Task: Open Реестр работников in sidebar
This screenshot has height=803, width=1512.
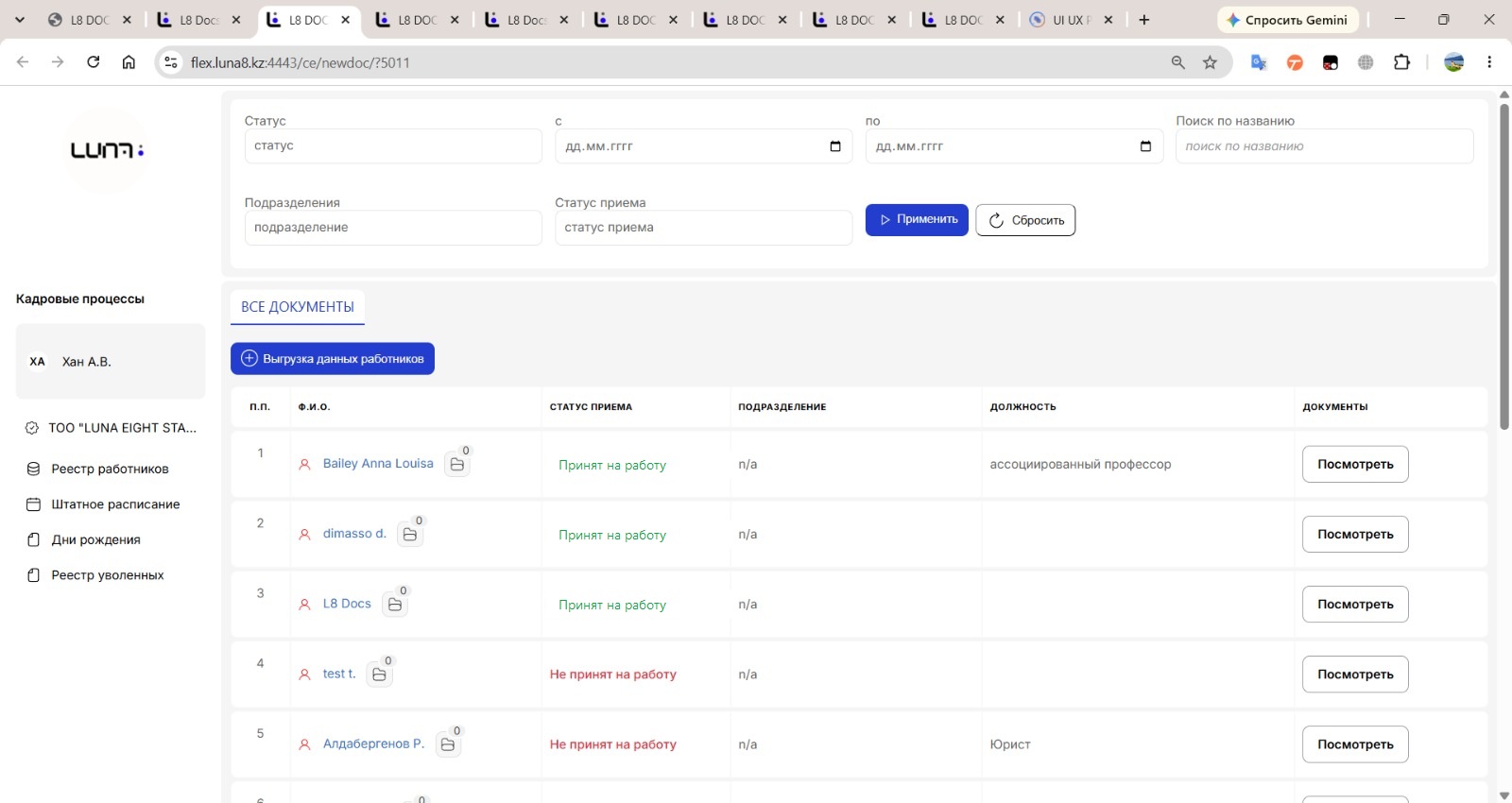Action: pyautogui.click(x=110, y=469)
